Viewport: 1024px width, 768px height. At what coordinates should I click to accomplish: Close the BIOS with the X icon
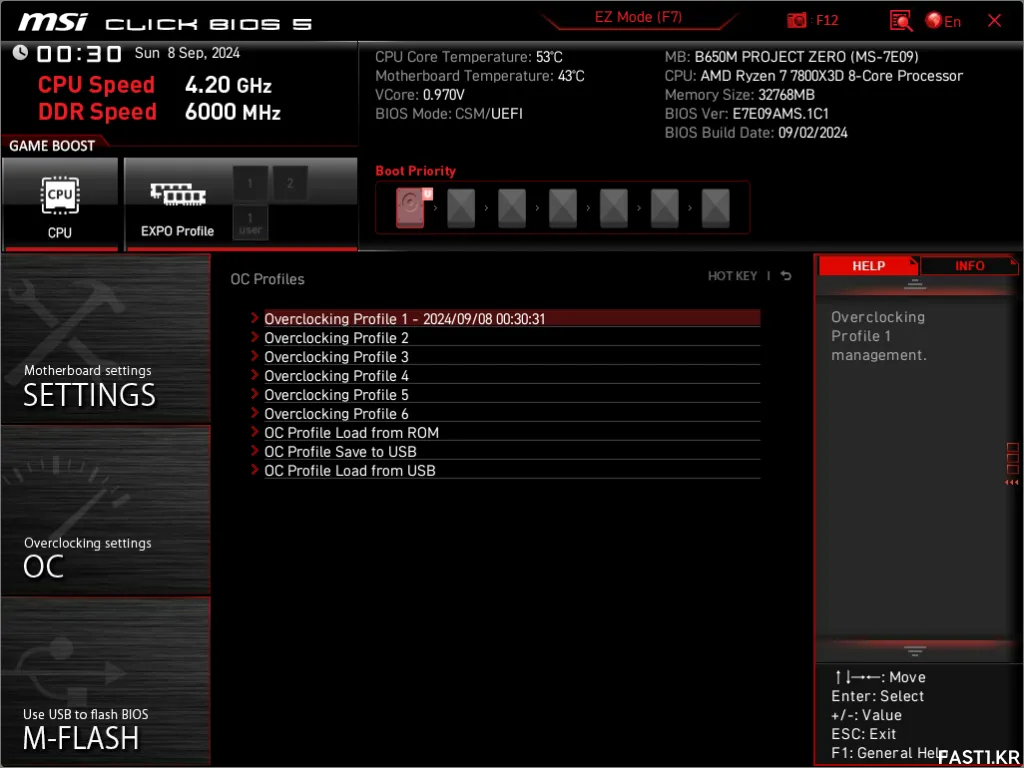pyautogui.click(x=995, y=21)
